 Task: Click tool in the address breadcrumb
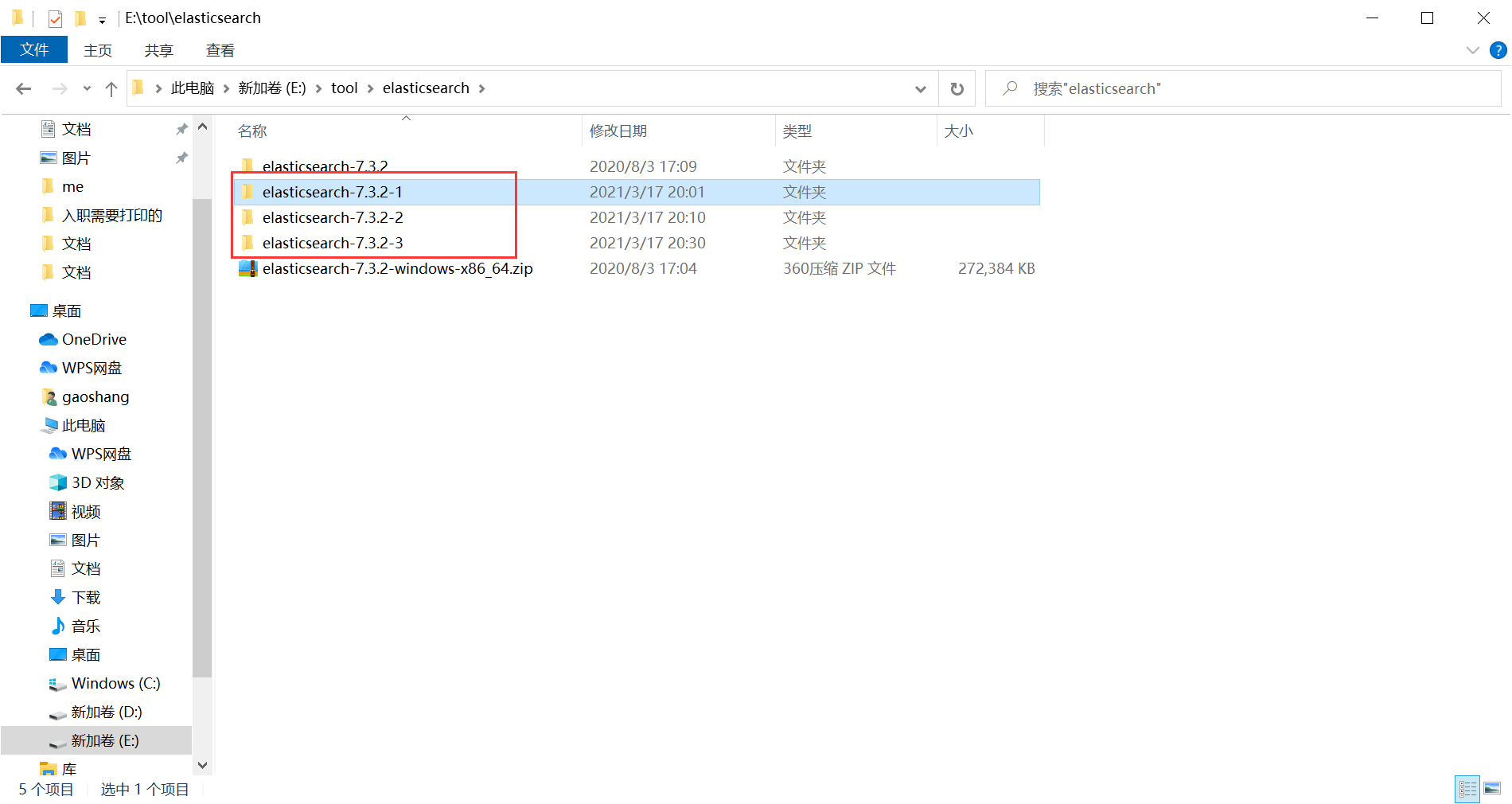coord(345,88)
